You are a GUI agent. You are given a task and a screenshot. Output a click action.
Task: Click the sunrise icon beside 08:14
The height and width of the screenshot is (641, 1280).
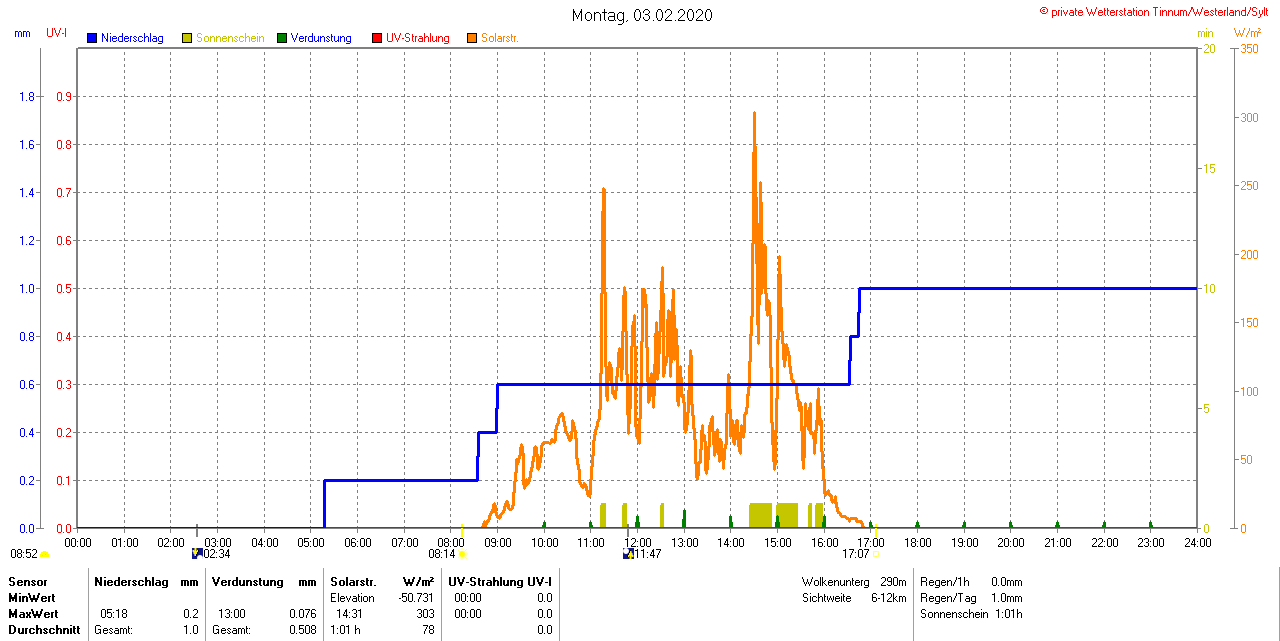click(x=462, y=554)
